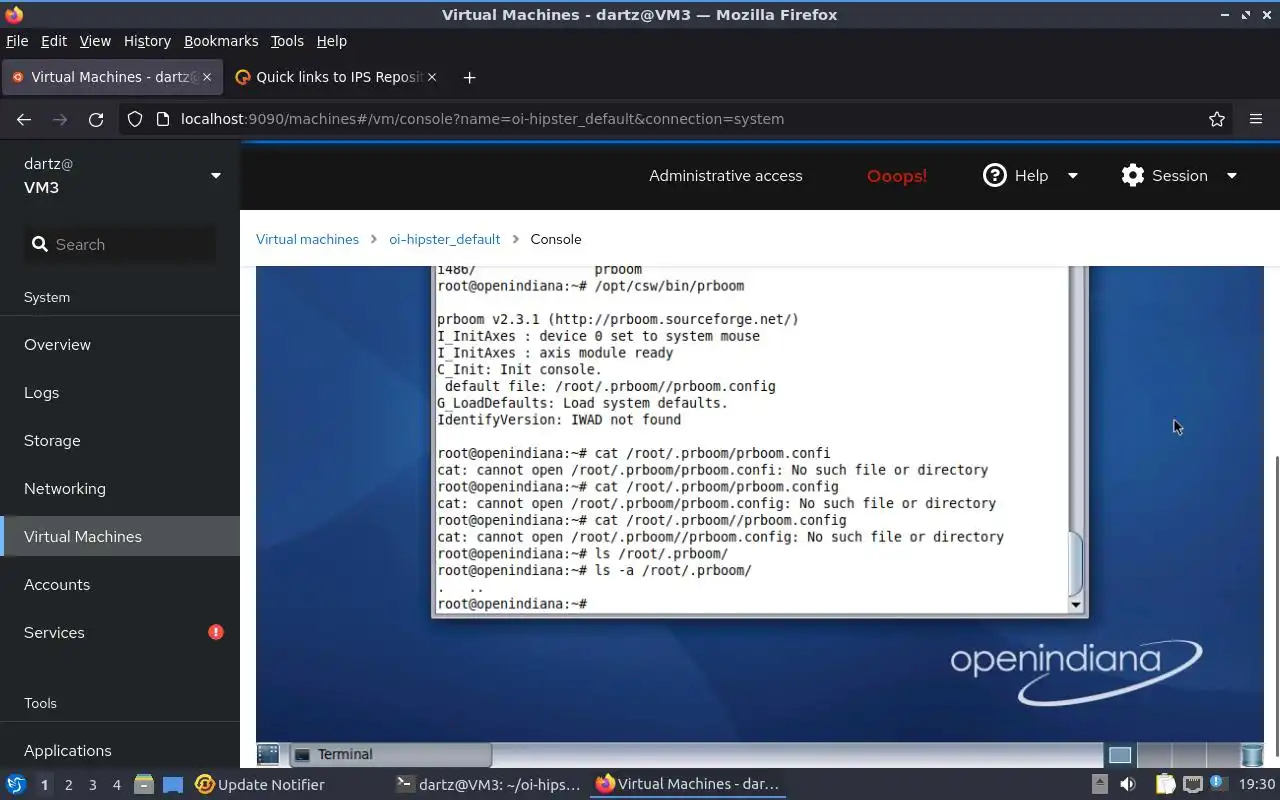Click the OpenIndiana panel trash icon
1280x800 pixels.
[x=1252, y=754]
